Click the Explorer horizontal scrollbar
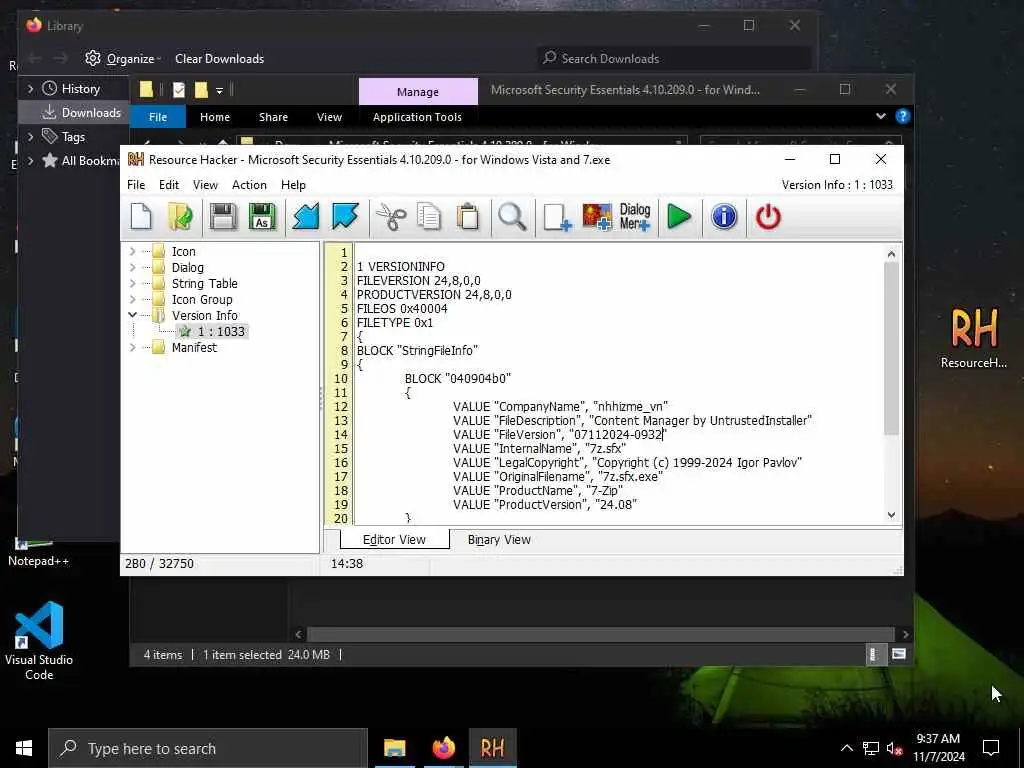The height and width of the screenshot is (768, 1024). pyautogui.click(x=600, y=634)
